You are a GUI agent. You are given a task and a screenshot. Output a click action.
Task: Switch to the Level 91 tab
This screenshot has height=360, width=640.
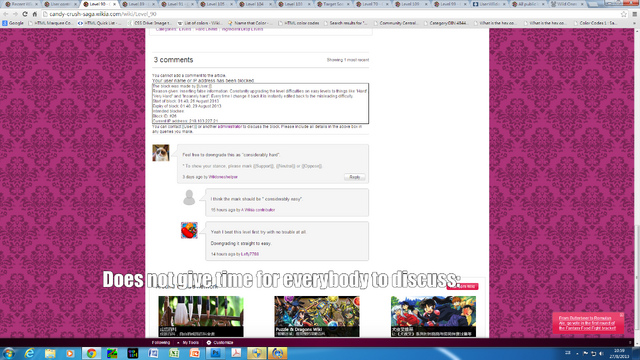tap(176, 4)
